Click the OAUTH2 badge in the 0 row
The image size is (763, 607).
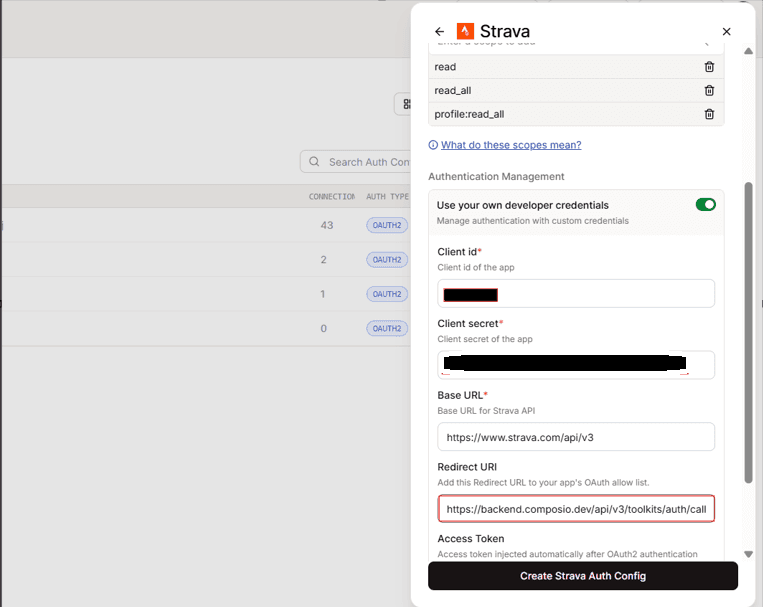pyautogui.click(x=387, y=329)
